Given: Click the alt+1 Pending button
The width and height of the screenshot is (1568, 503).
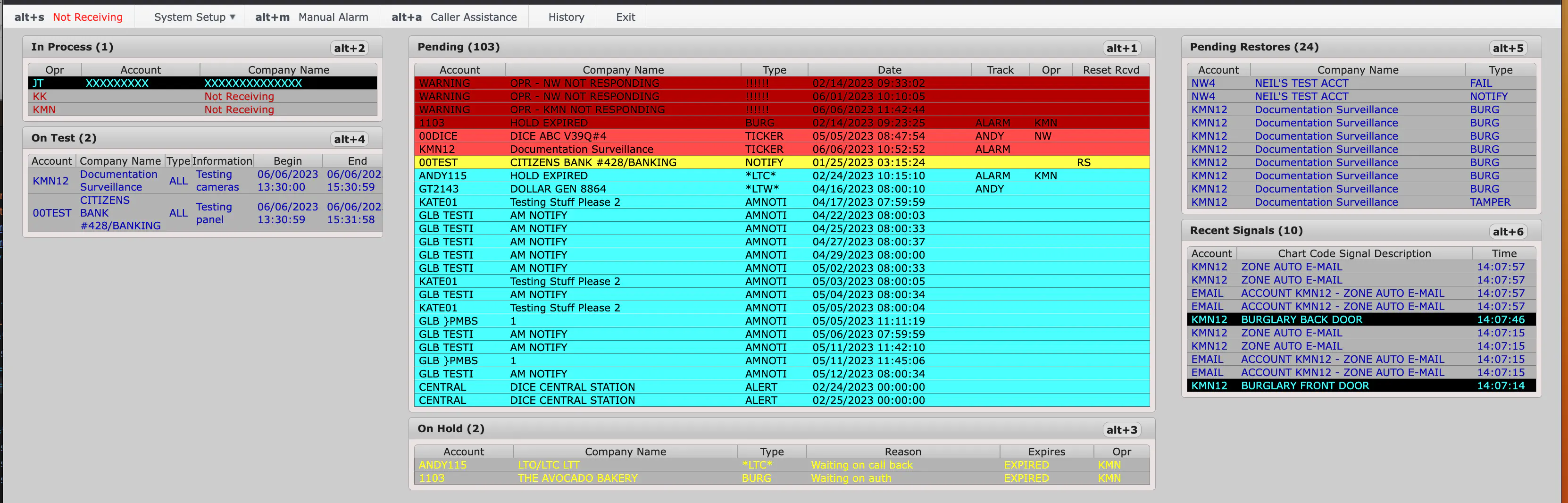Looking at the screenshot, I should (1122, 48).
